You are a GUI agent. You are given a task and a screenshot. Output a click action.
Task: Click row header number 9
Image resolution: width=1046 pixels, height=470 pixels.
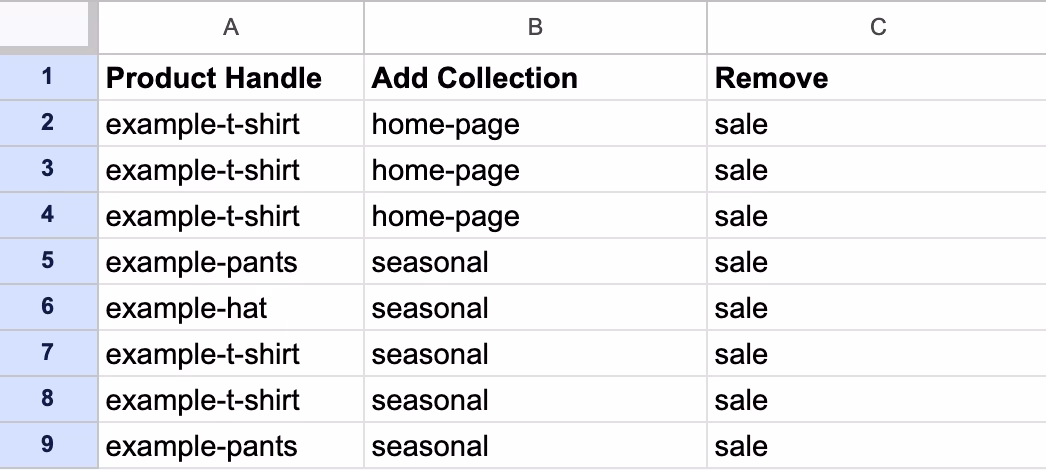tap(48, 445)
